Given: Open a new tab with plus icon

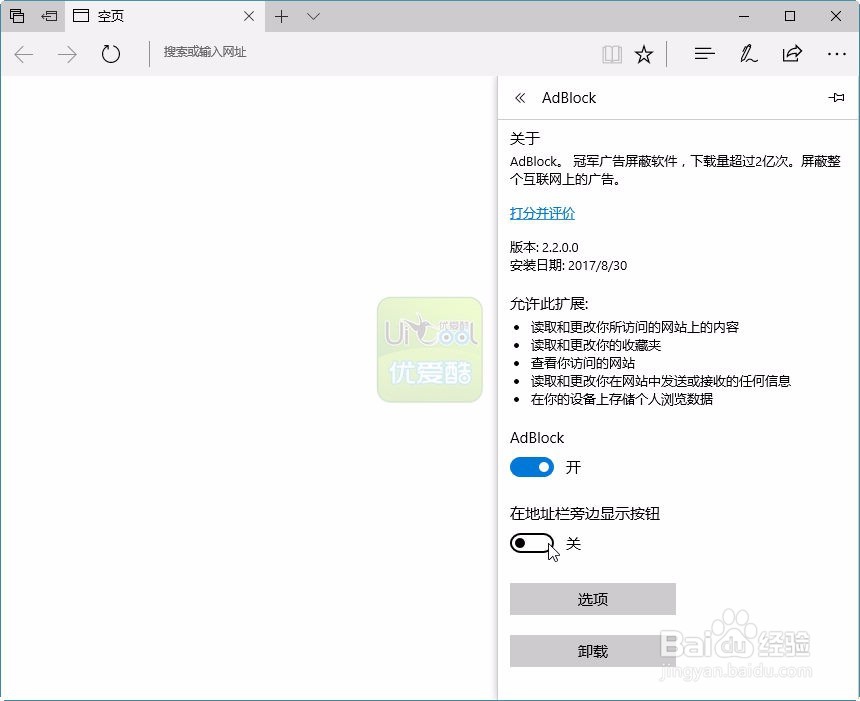Looking at the screenshot, I should pyautogui.click(x=281, y=16).
